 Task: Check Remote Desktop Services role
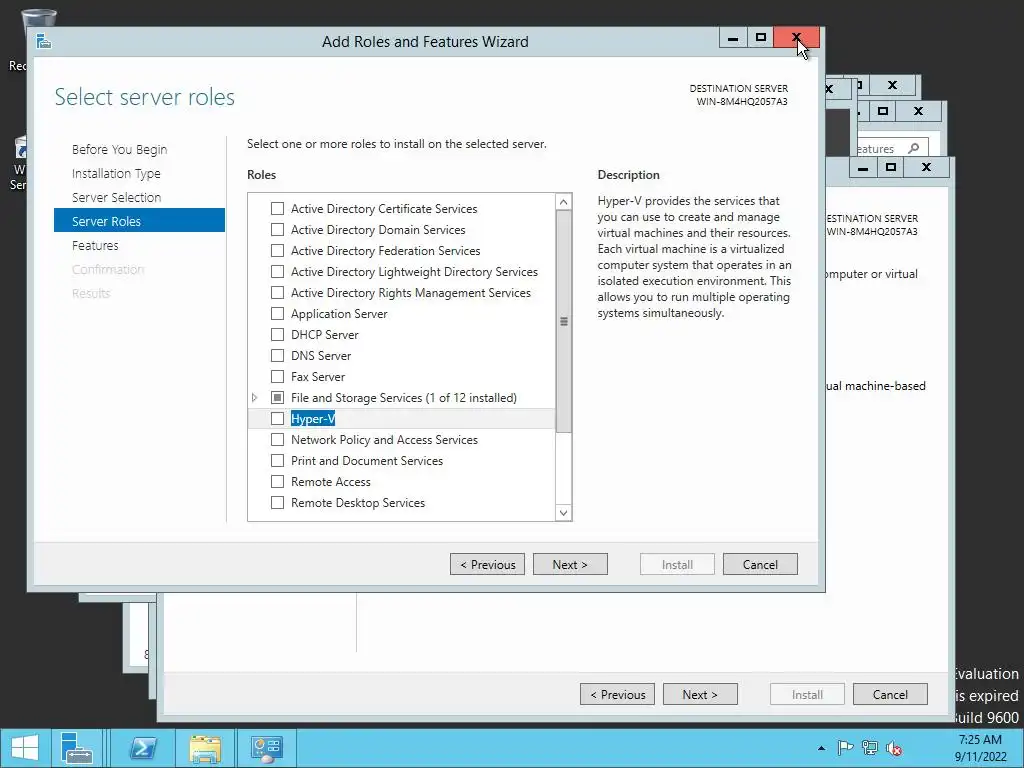coord(278,502)
